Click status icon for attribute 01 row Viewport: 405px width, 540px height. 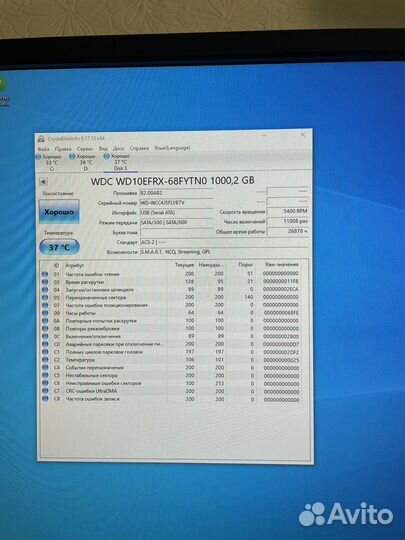45,274
